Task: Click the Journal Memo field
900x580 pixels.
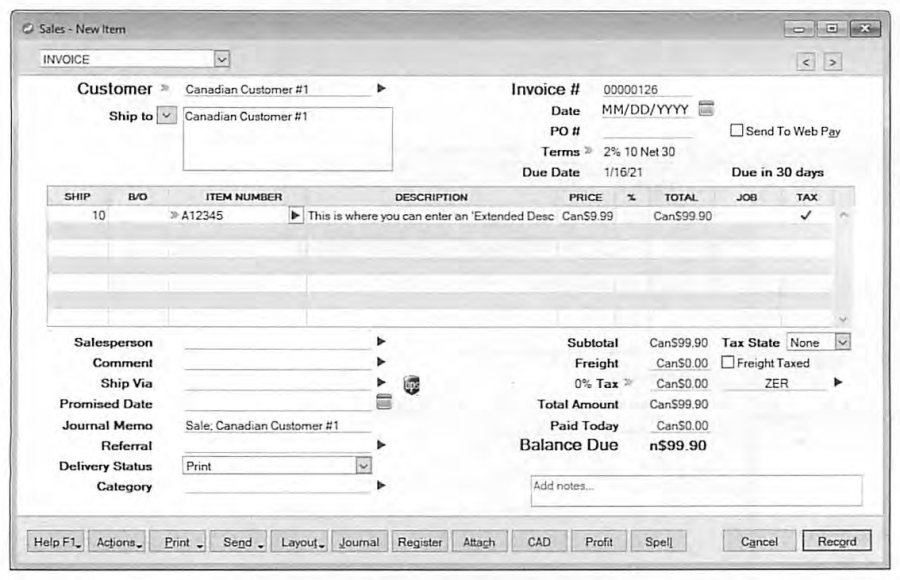Action: coord(277,425)
